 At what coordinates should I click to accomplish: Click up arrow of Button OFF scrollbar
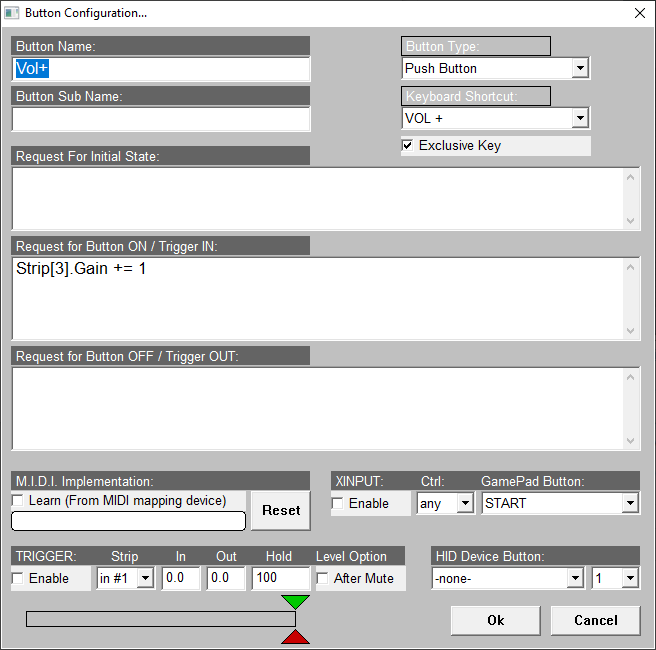pos(630,377)
